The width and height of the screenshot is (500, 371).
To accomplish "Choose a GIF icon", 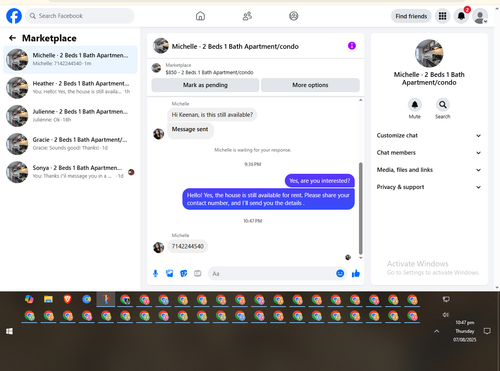I will pos(198,274).
